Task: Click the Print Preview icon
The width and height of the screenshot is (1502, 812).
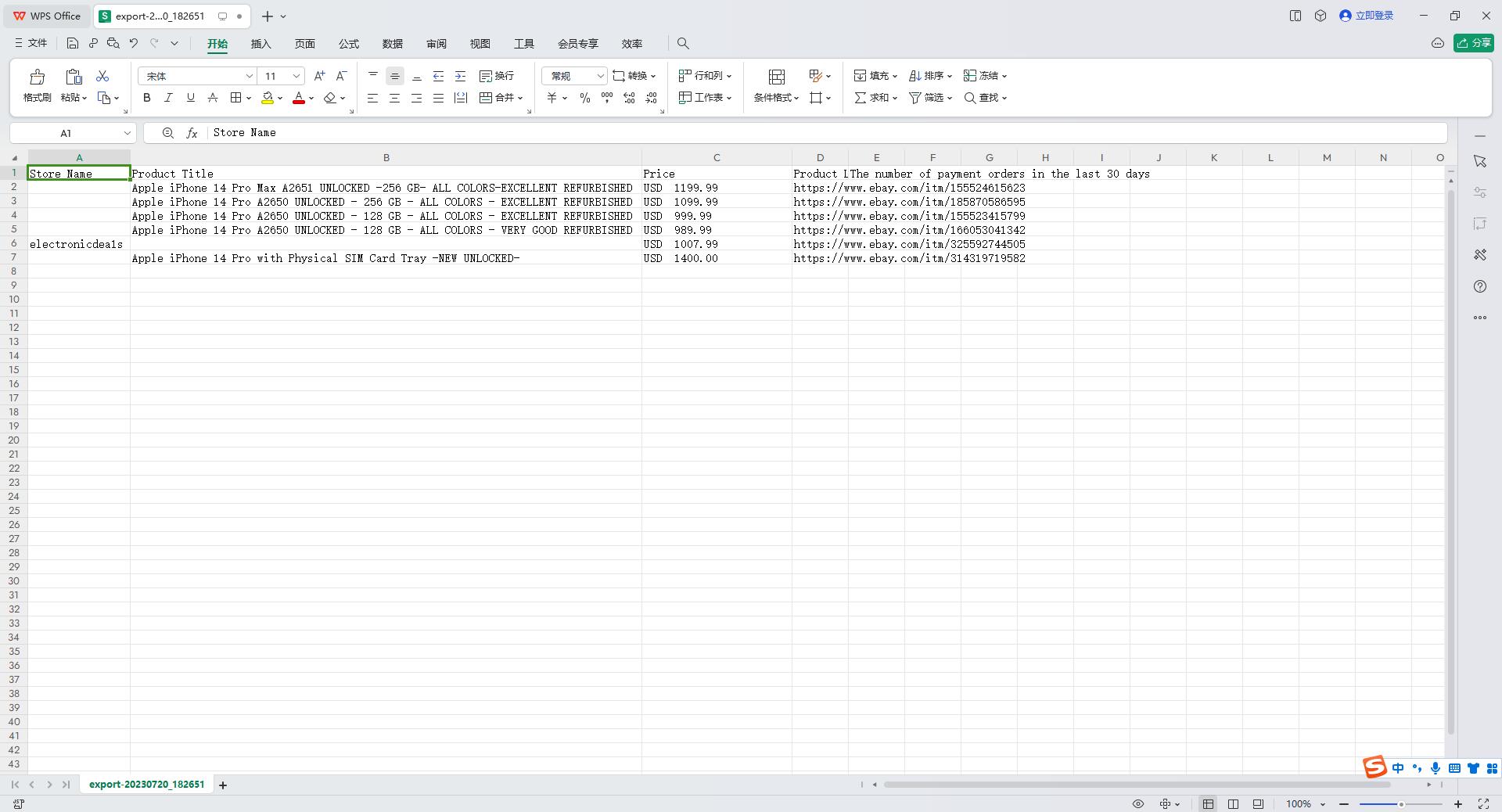Action: click(113, 44)
